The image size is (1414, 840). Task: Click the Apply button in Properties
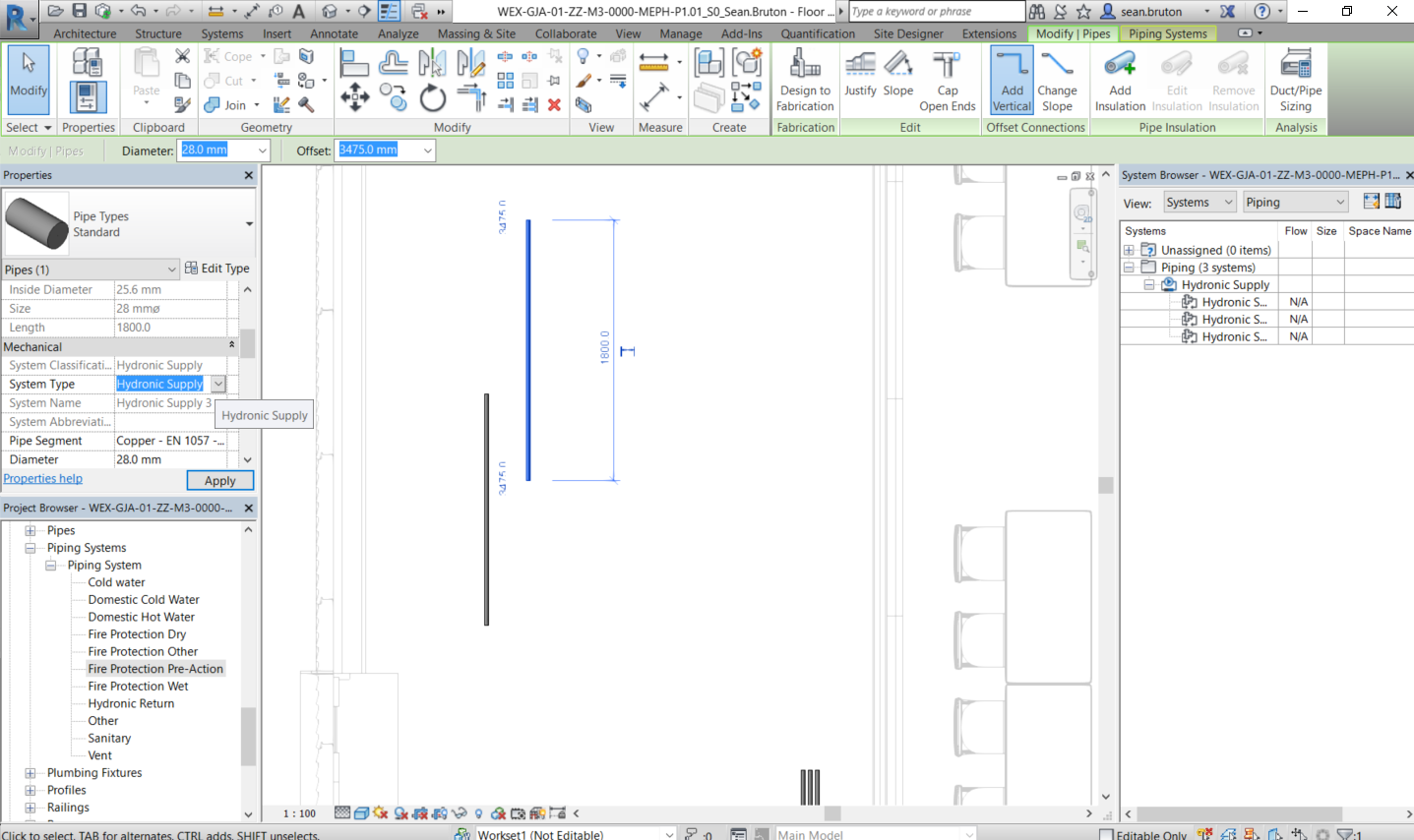219,480
